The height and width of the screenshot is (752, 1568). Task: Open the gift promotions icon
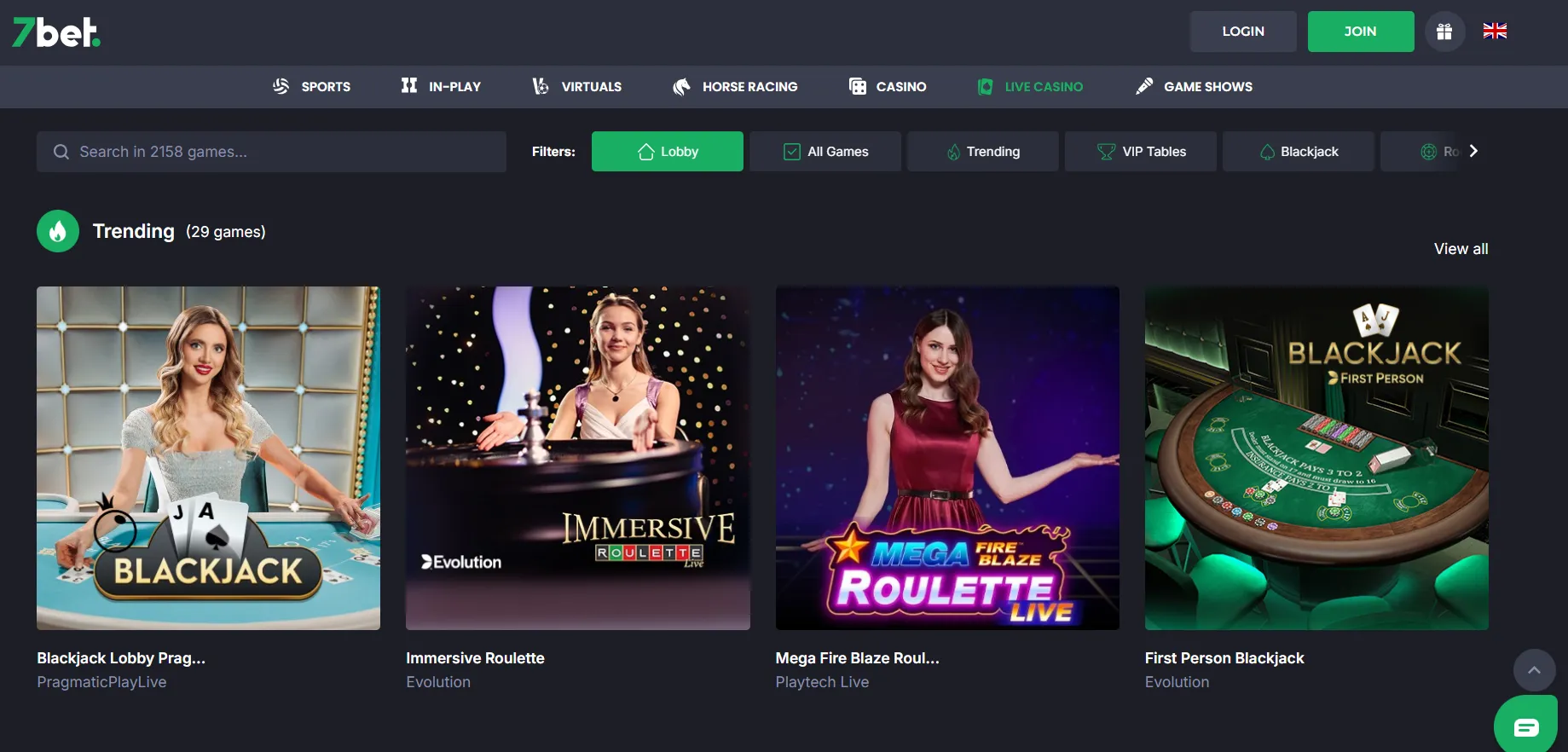click(x=1444, y=32)
